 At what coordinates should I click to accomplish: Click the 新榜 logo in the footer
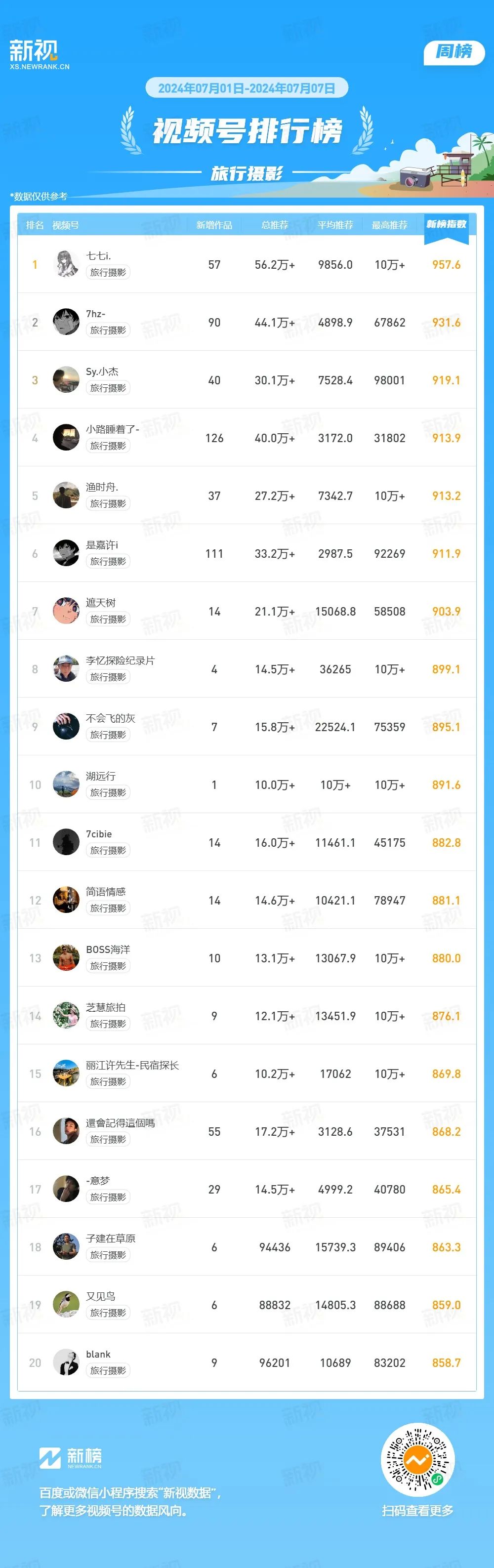click(71, 1458)
